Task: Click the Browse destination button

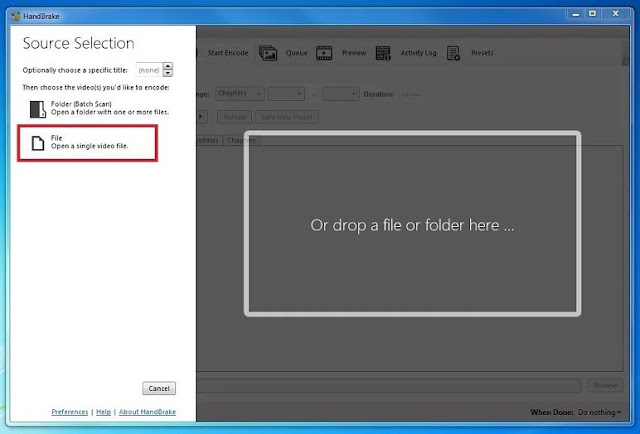Action: click(x=605, y=385)
